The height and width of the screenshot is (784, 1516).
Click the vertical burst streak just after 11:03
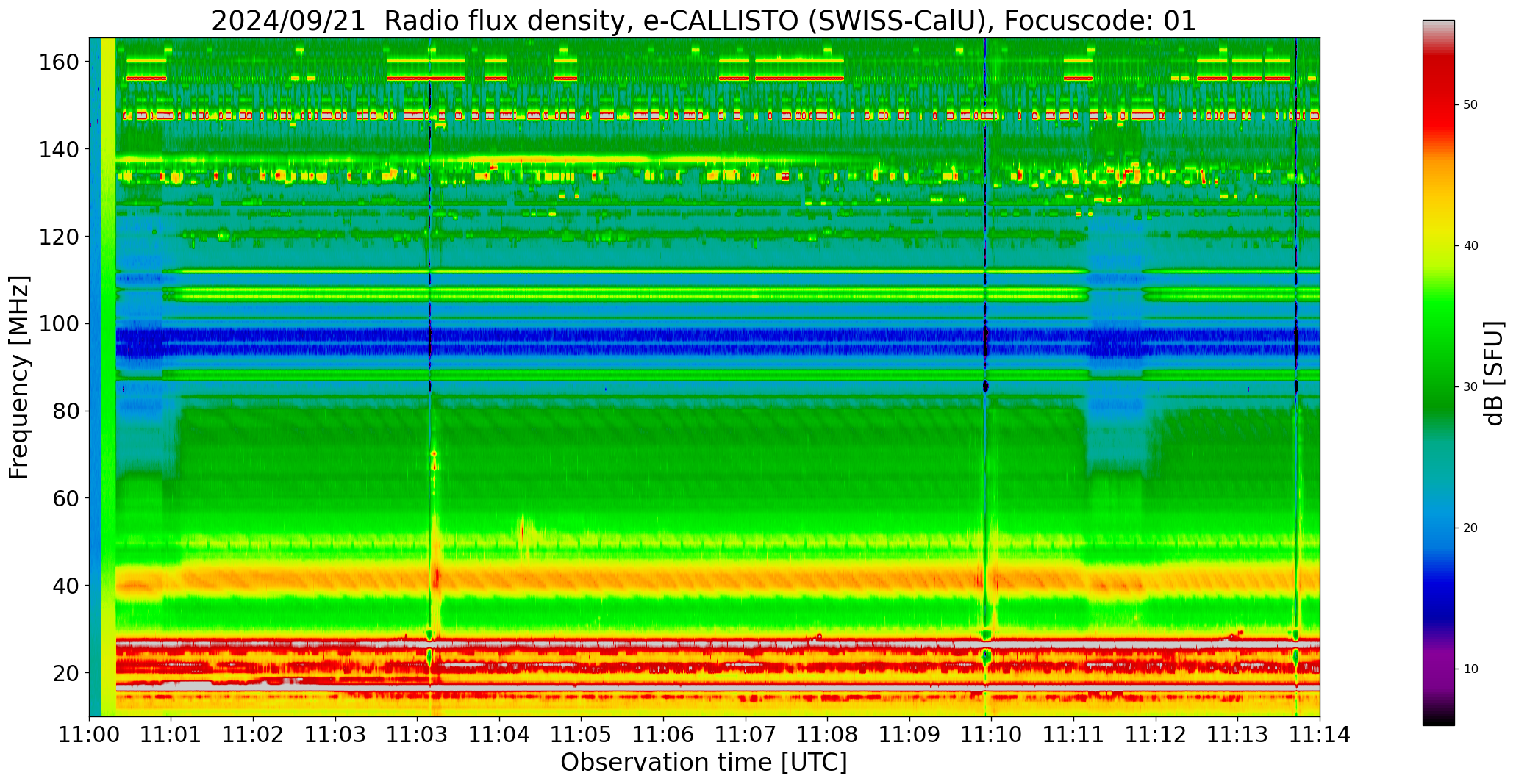click(x=432, y=377)
